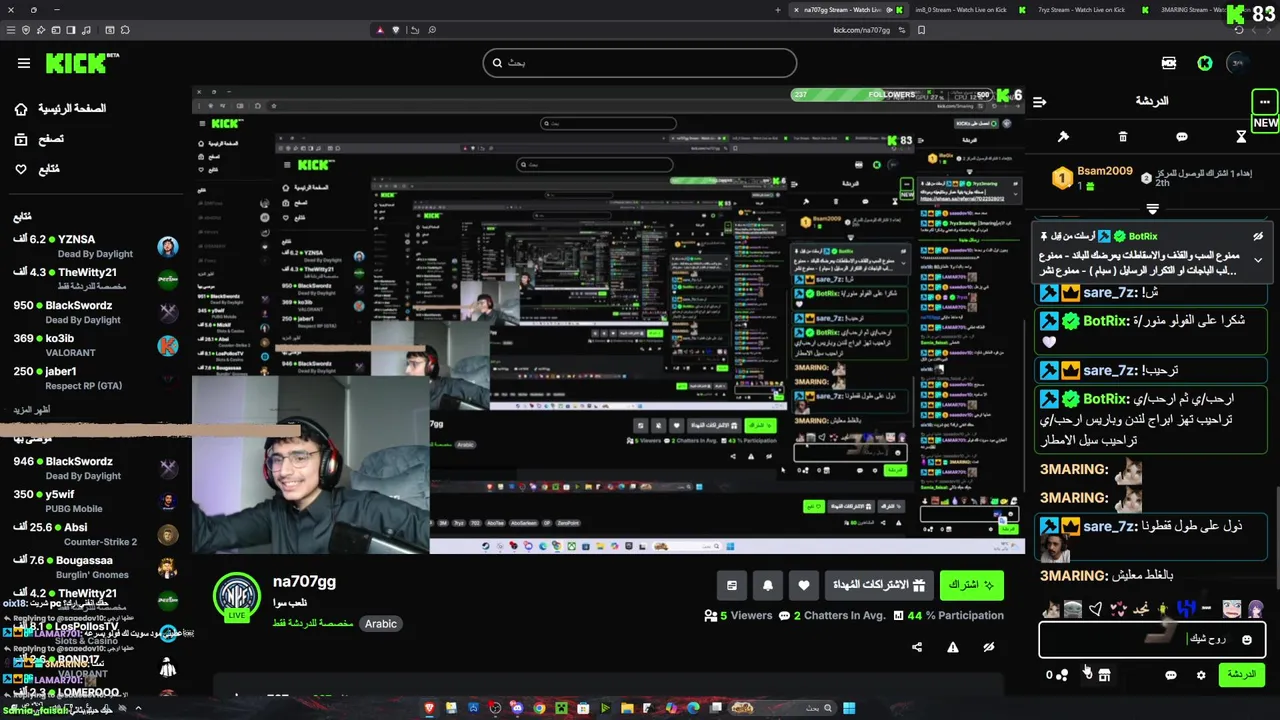1280x720 pixels.
Task: Expand the gift leaderboard down arrow
Action: pos(1152,209)
